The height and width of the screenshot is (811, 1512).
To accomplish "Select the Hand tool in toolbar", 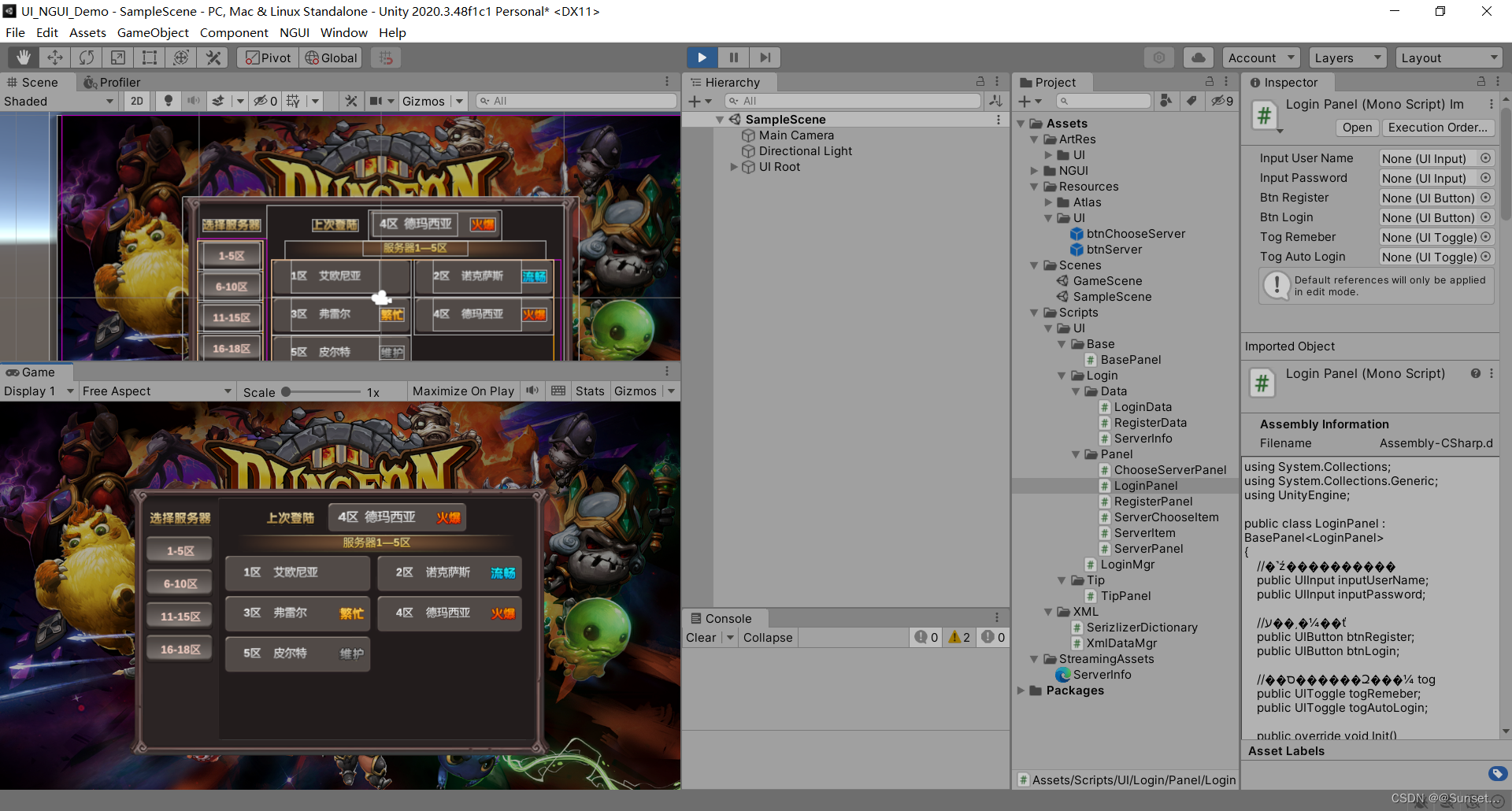I will pos(24,57).
